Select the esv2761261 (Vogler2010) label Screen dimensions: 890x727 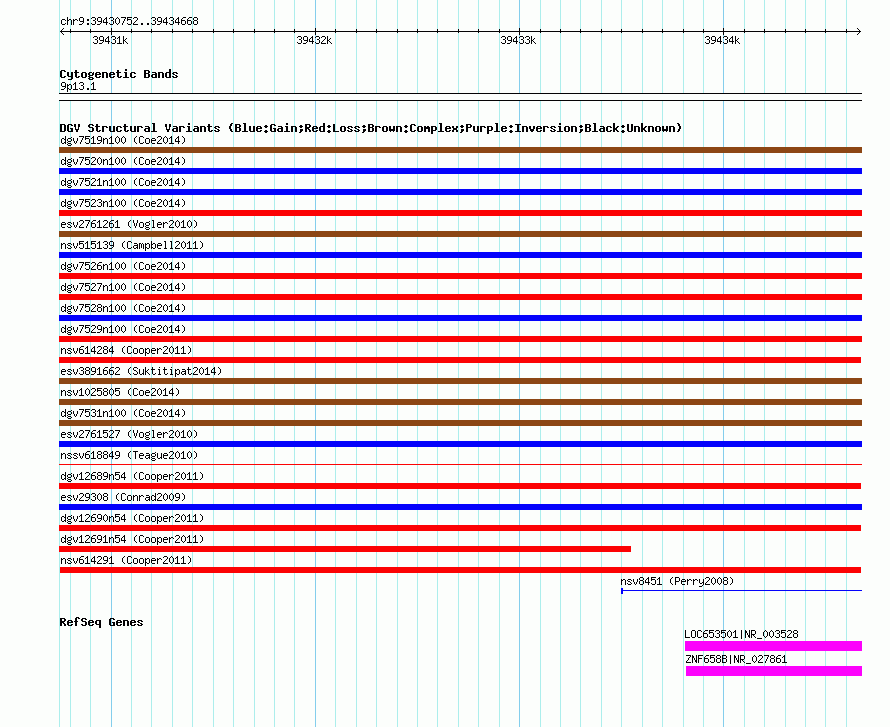[129, 224]
